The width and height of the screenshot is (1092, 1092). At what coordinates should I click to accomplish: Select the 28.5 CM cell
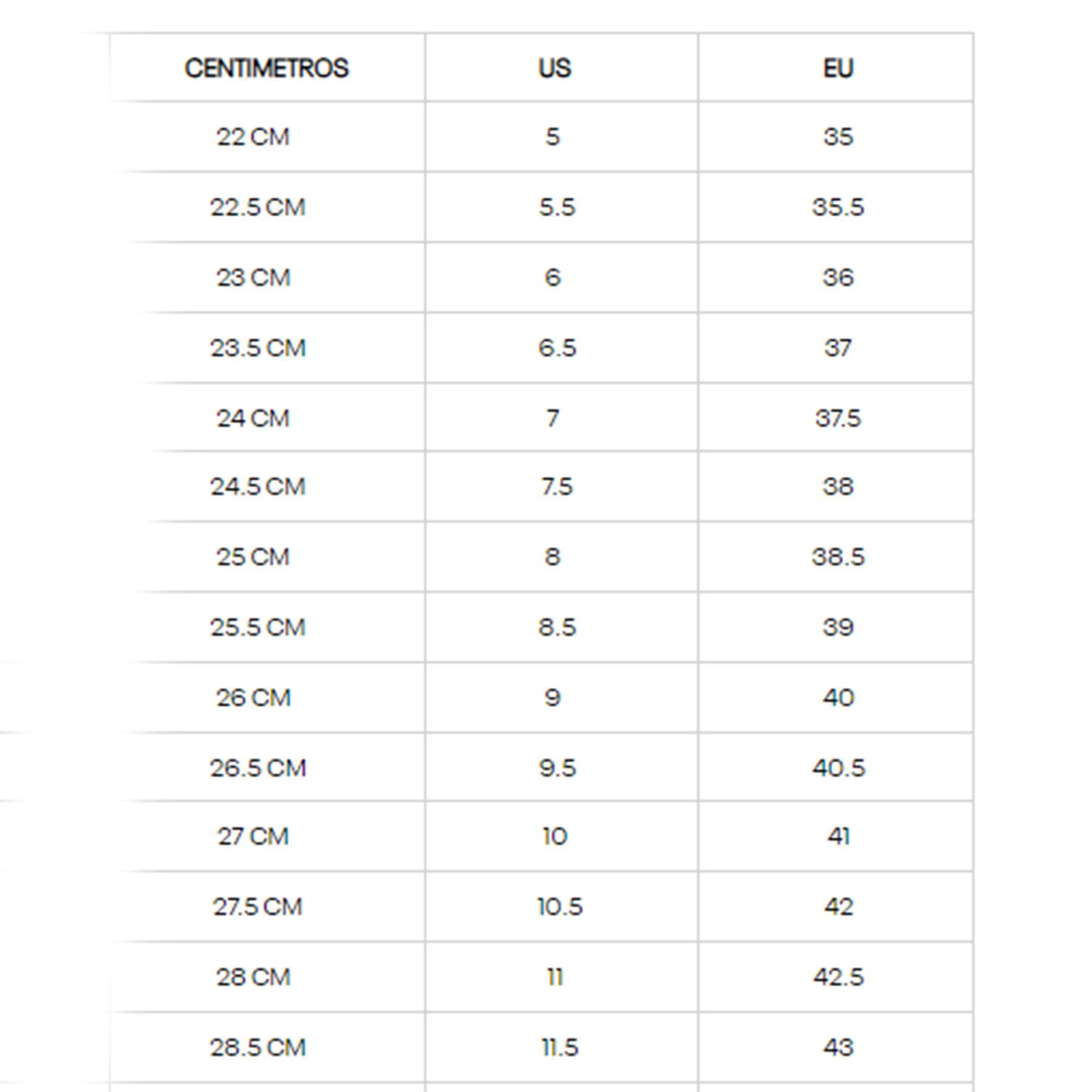click(x=267, y=1047)
